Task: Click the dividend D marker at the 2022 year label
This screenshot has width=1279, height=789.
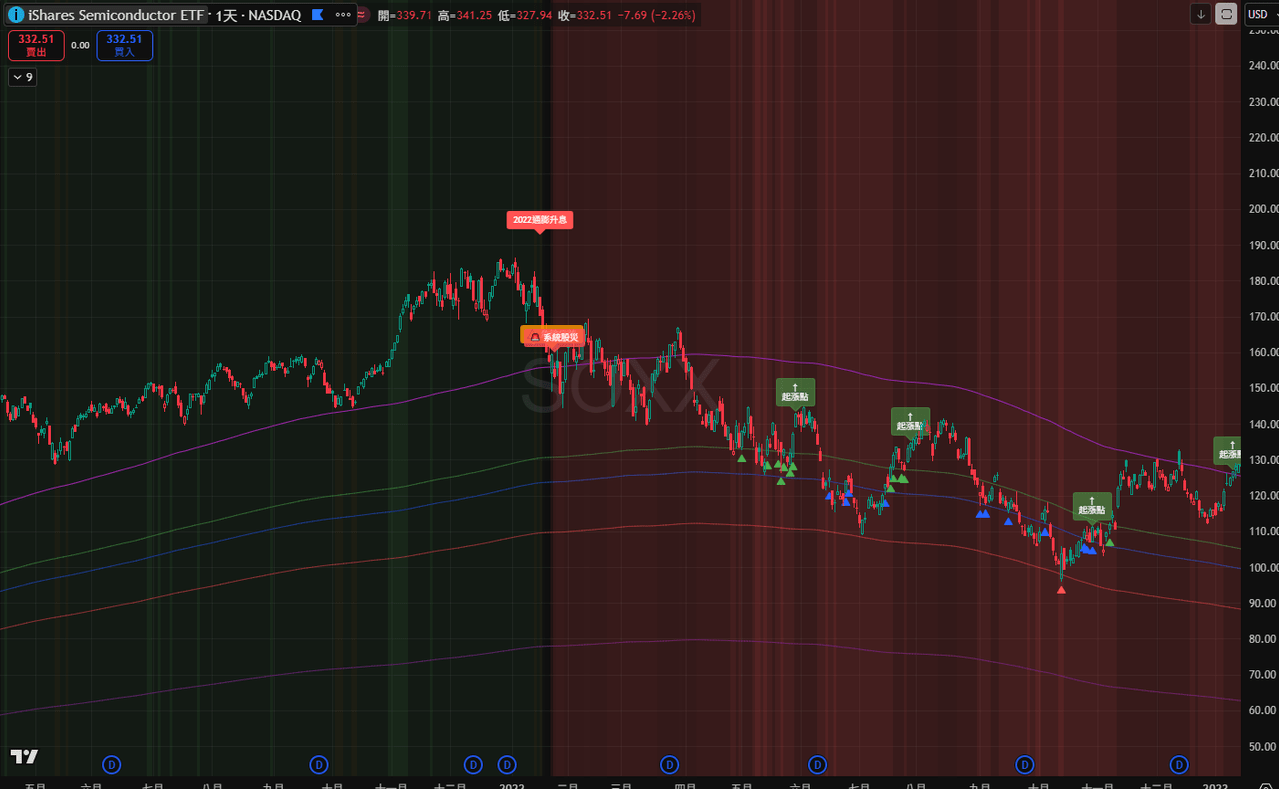Action: tap(507, 765)
